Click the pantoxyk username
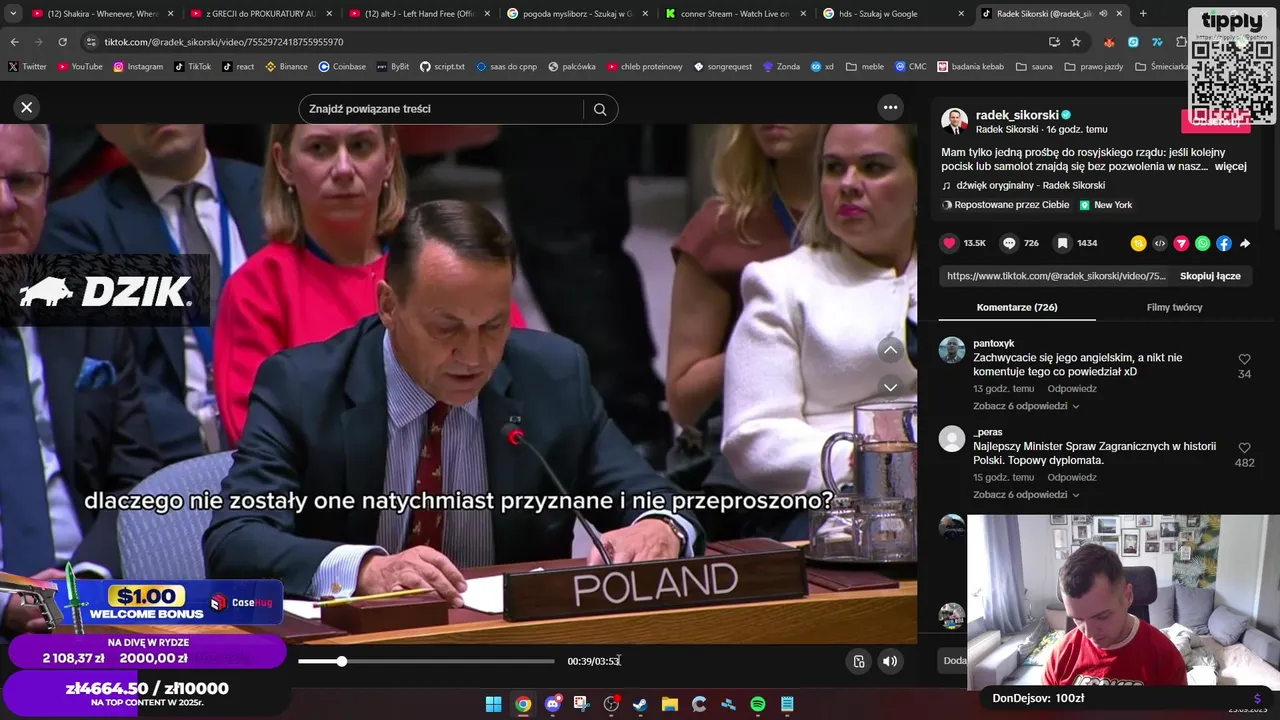 click(993, 343)
